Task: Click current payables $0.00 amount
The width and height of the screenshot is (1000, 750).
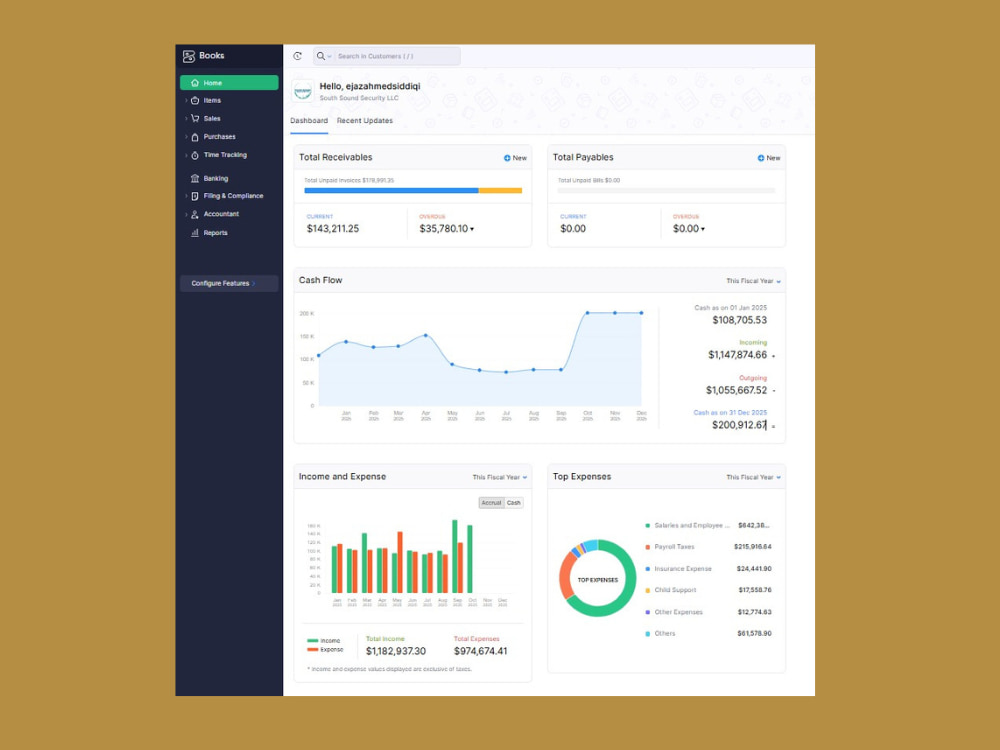Action: [x=573, y=229]
